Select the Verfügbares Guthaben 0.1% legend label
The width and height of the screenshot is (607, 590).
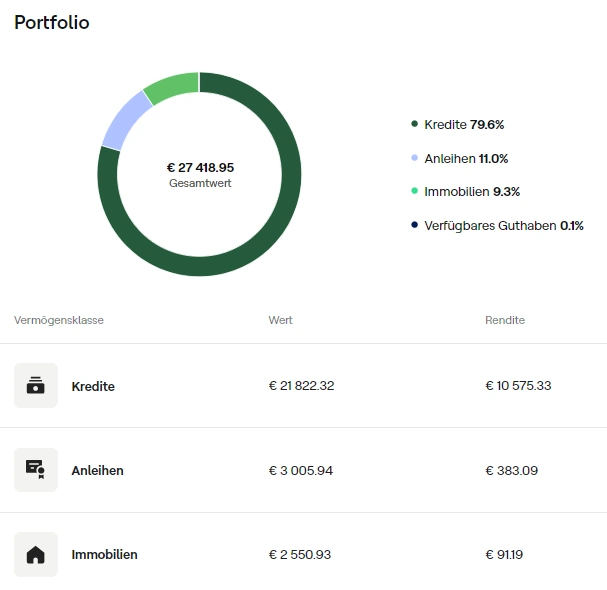pyautogui.click(x=504, y=225)
